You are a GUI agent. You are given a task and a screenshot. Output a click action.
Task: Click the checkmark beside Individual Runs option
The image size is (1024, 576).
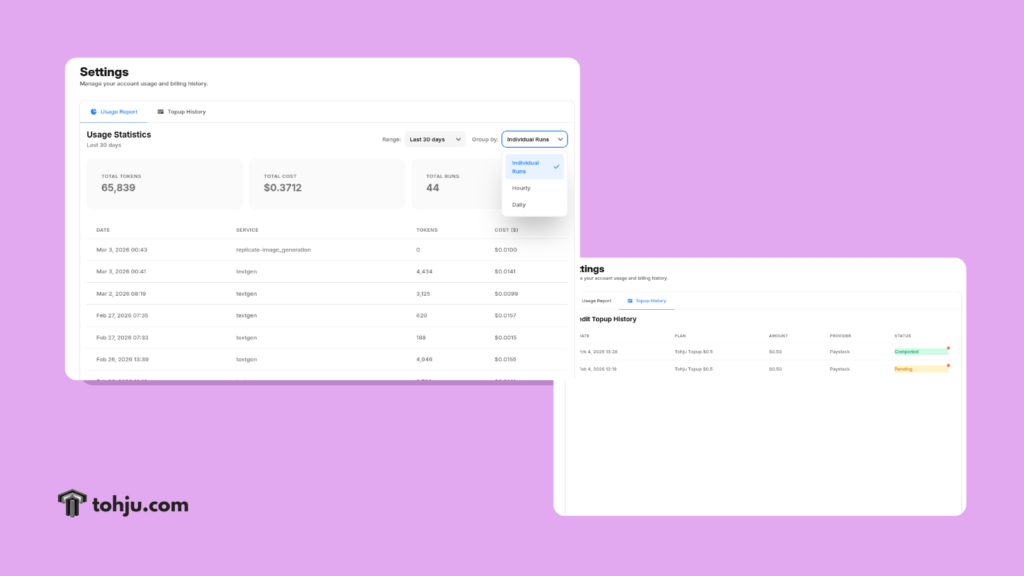[x=556, y=167]
